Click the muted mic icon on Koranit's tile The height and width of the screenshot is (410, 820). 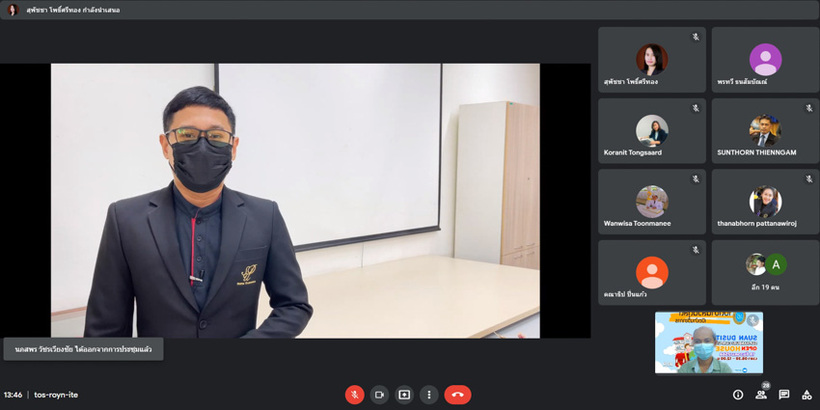tap(695, 108)
